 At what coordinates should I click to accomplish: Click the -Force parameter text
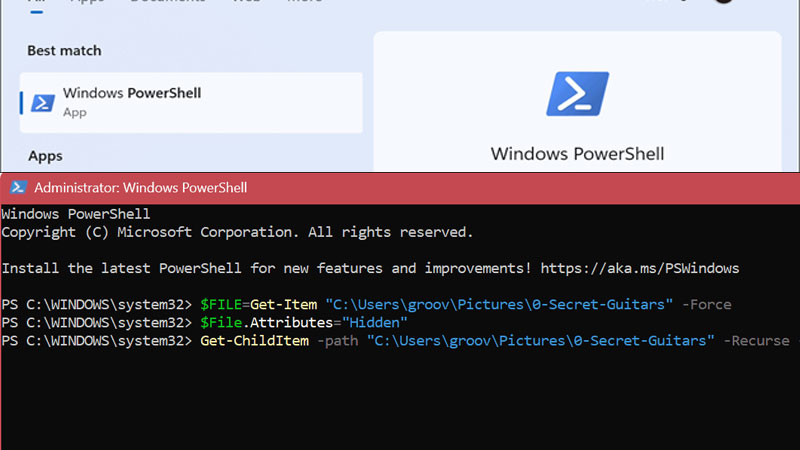[707, 305]
